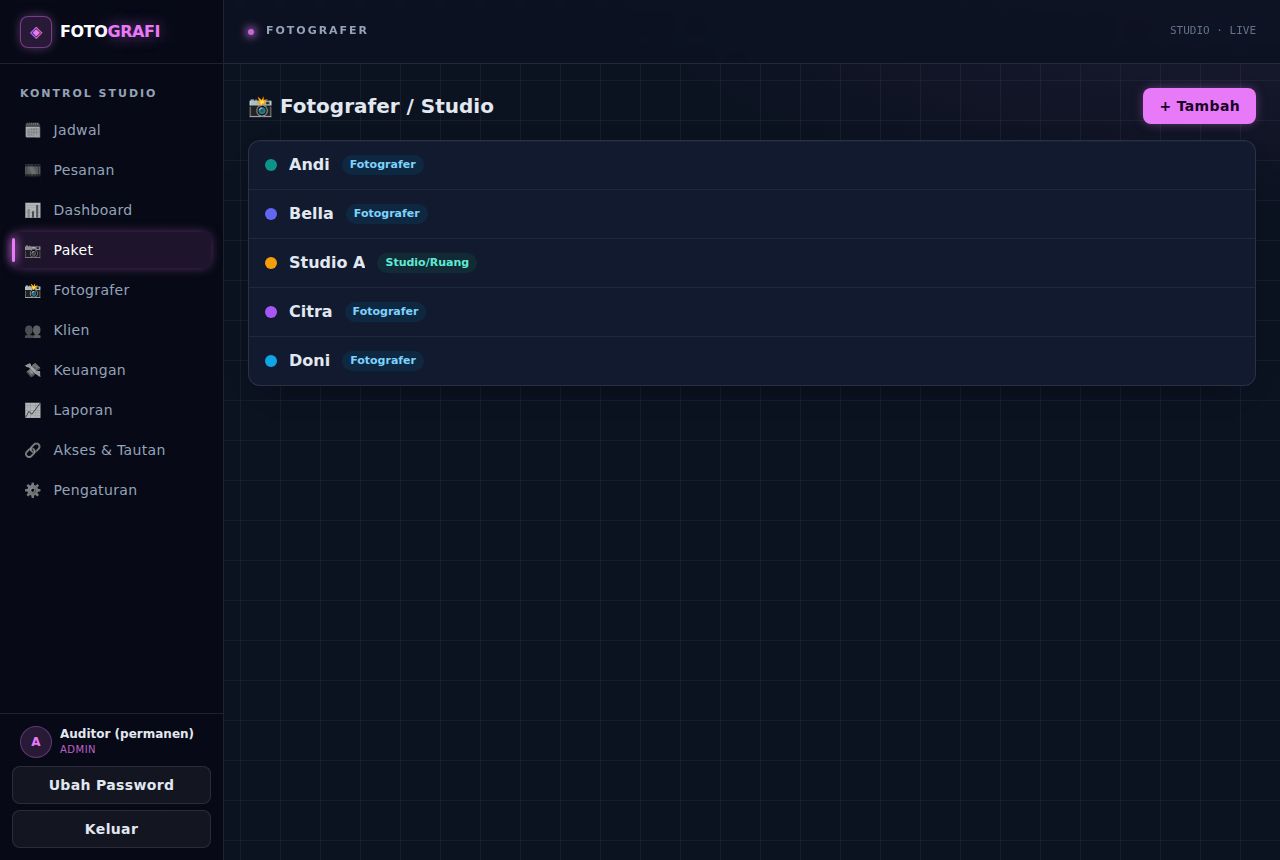Click the Pengaturan gear icon

coord(33,490)
